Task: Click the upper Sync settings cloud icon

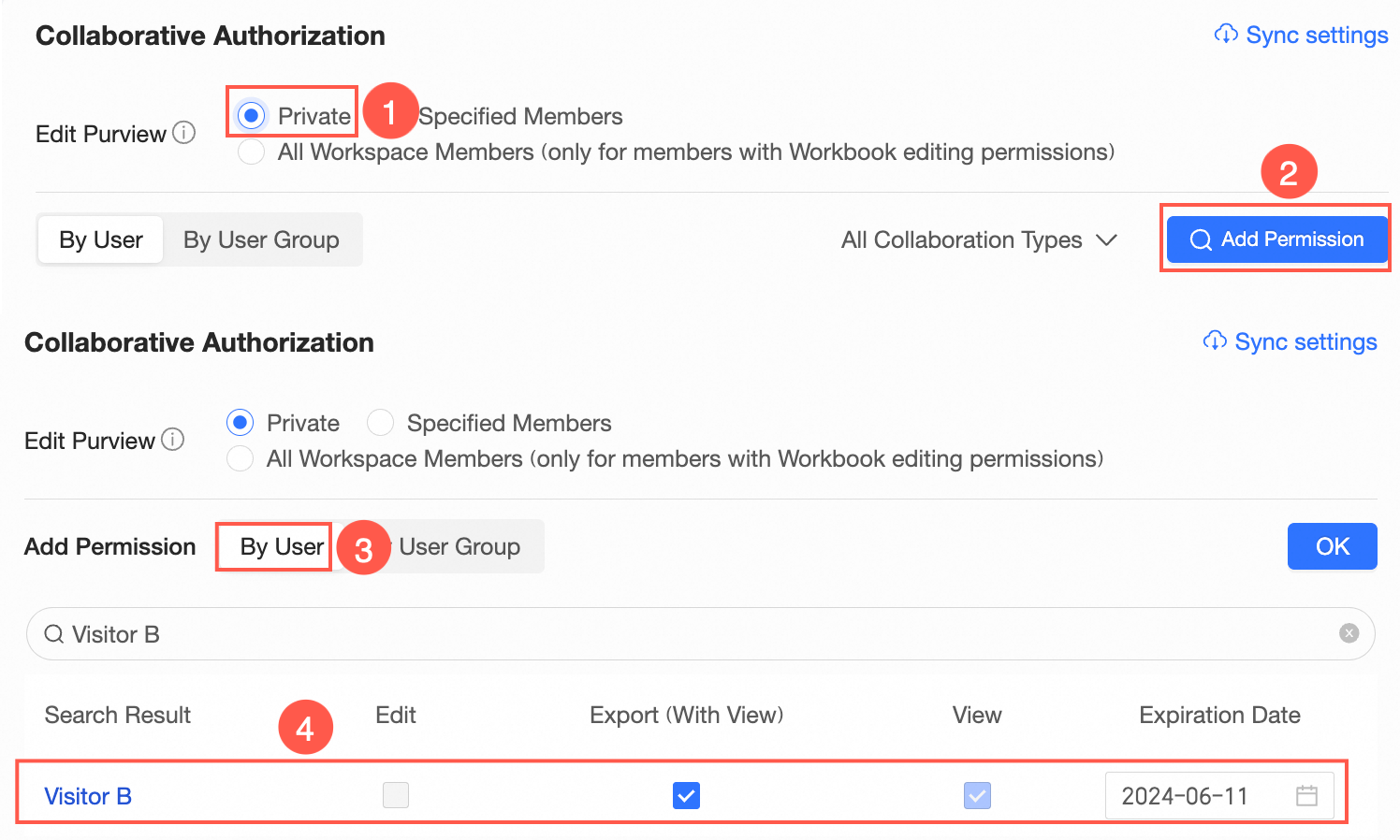Action: tap(1226, 35)
